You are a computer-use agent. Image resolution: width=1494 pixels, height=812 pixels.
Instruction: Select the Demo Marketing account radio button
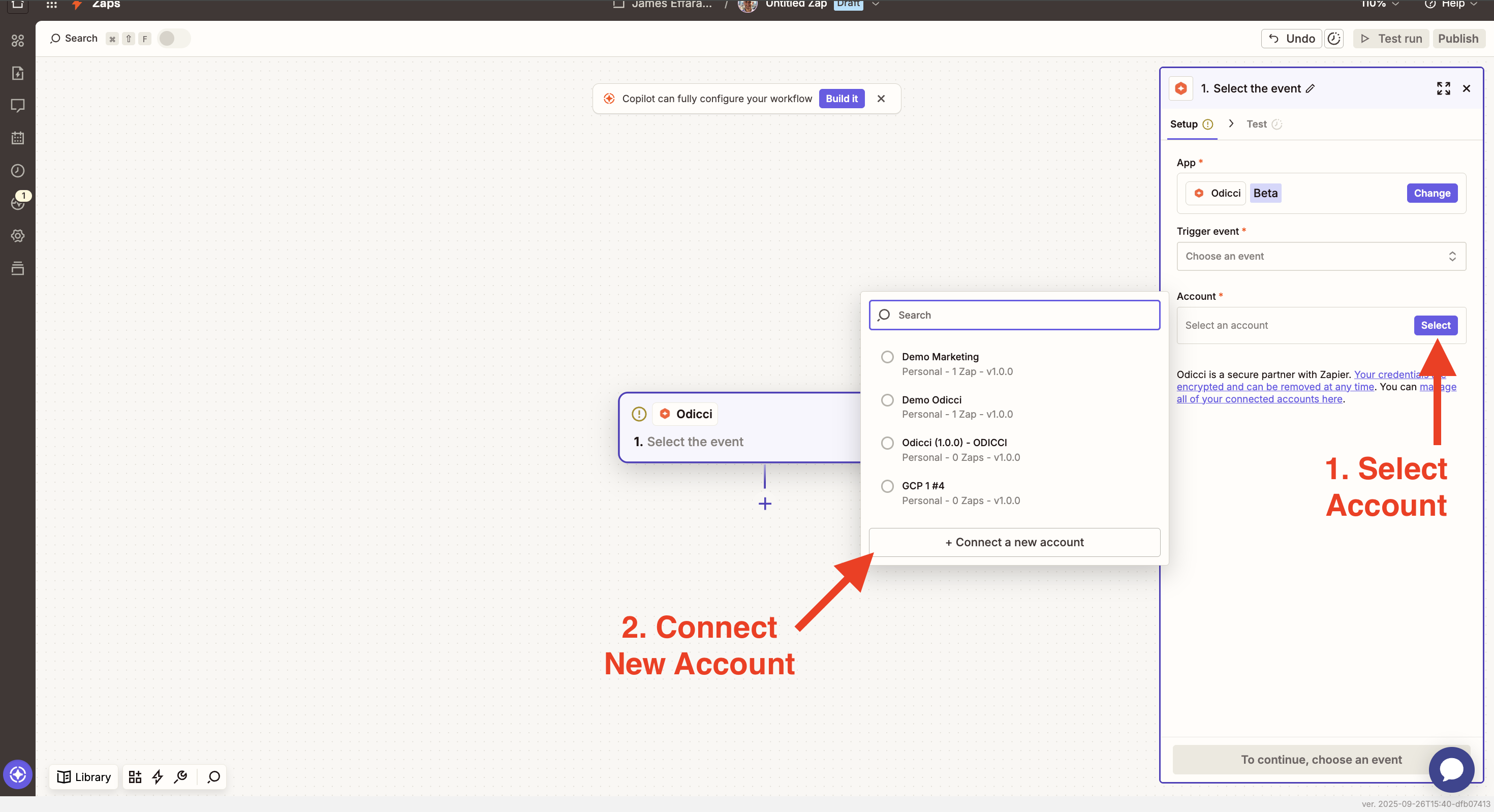[887, 357]
